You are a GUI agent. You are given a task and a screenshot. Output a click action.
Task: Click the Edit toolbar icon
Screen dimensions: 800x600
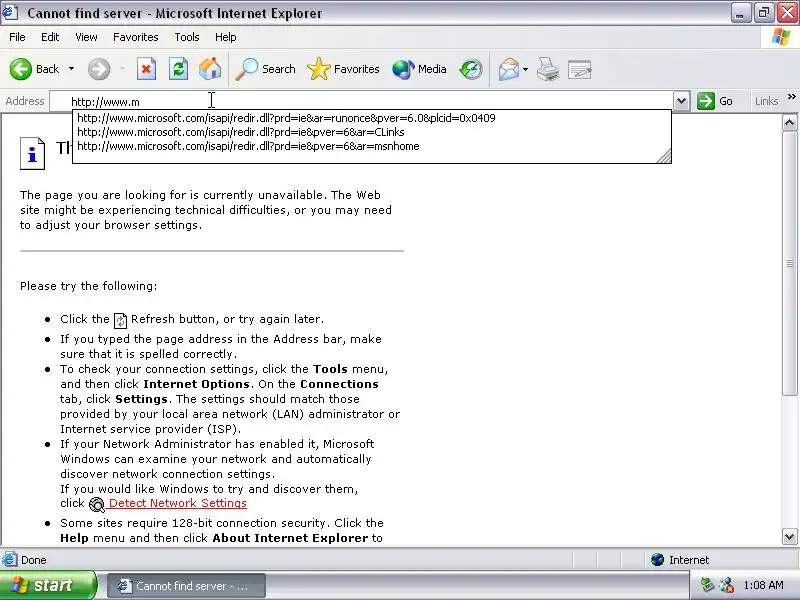pos(580,69)
